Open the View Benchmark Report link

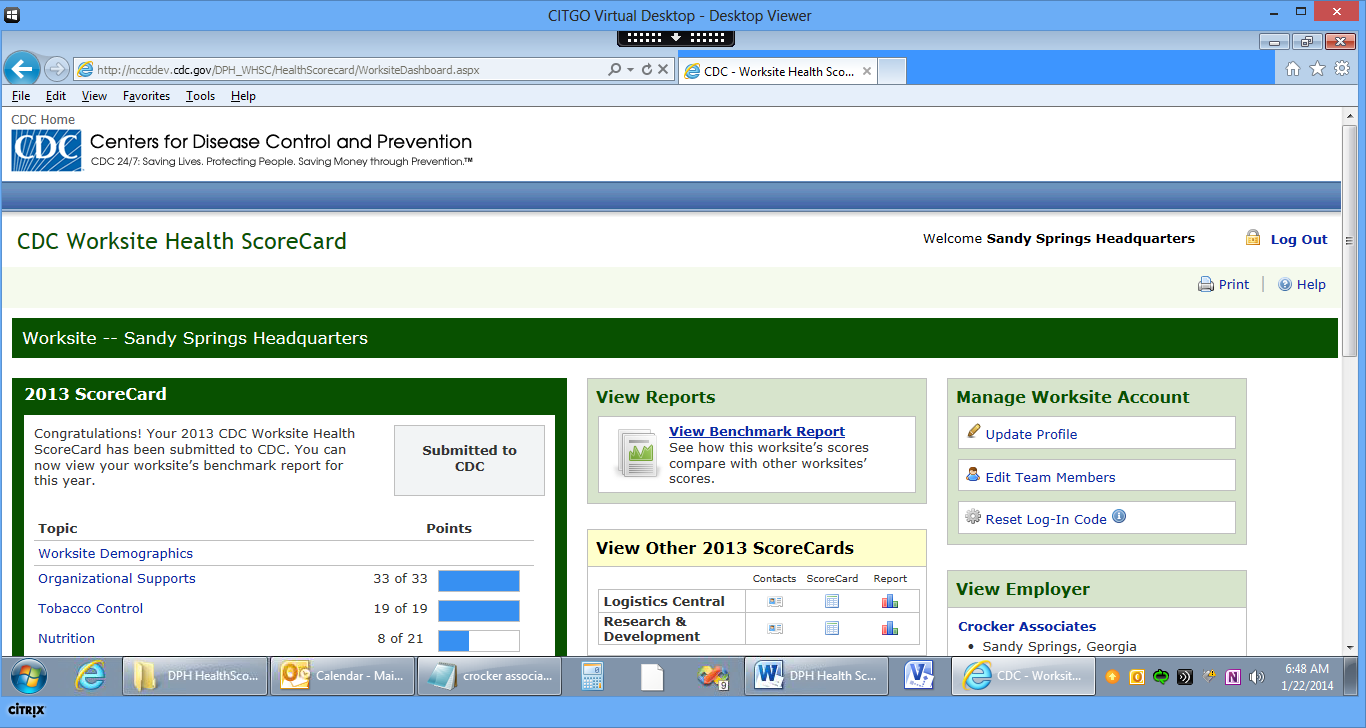[757, 432]
